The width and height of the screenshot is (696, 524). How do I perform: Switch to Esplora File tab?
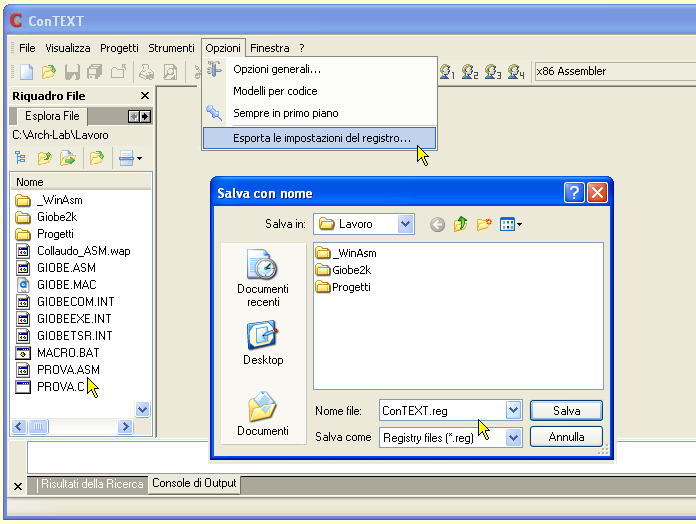(x=52, y=116)
